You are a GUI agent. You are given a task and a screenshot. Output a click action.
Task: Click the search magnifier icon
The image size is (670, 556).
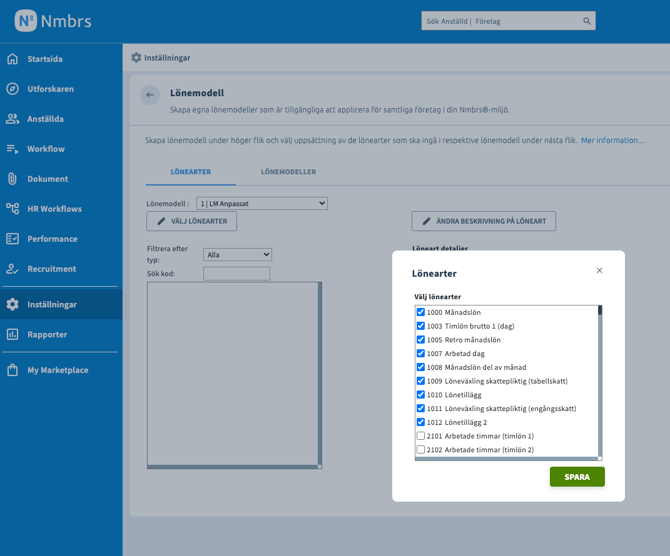(x=587, y=21)
